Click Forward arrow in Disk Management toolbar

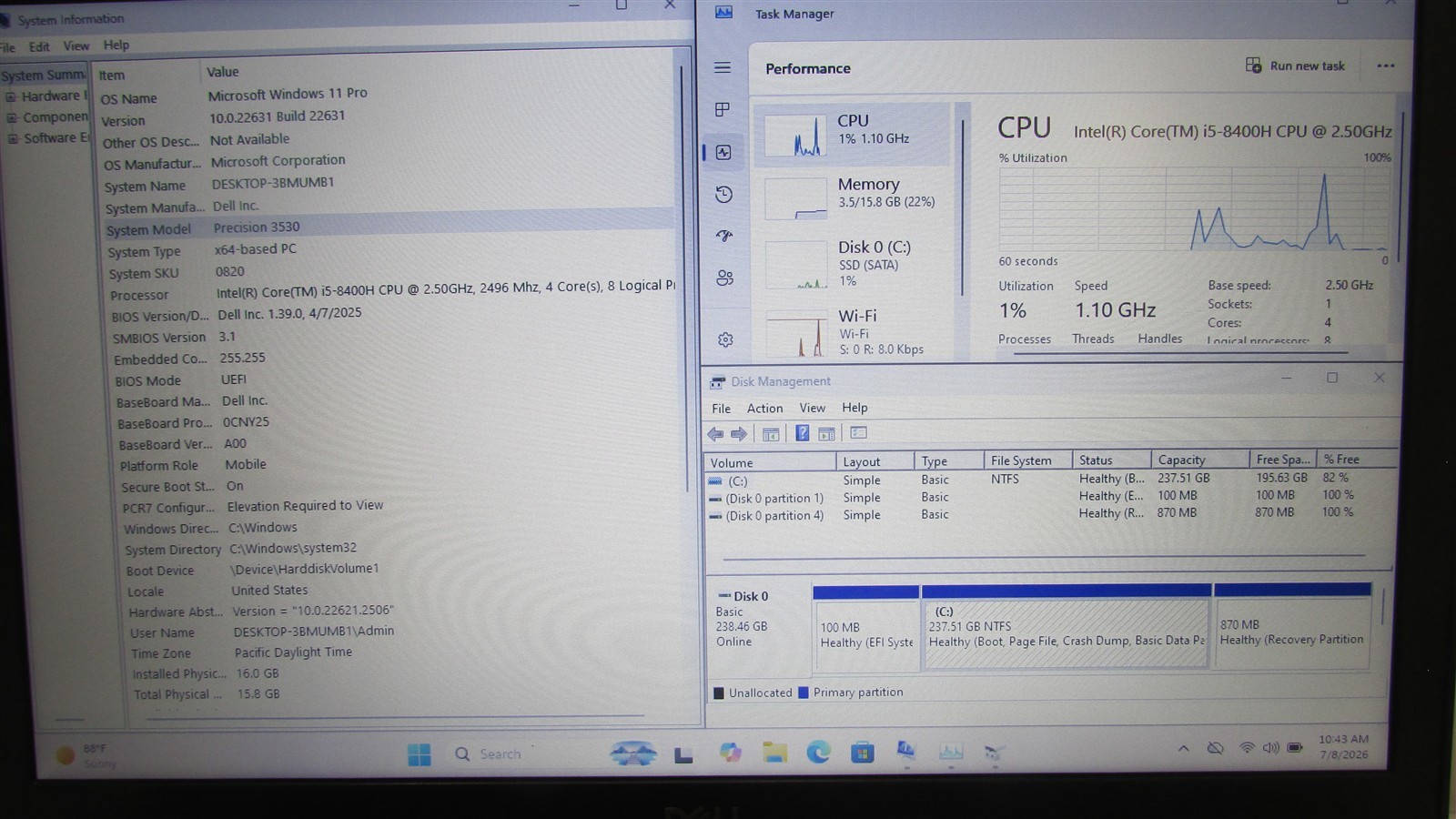[x=739, y=434]
